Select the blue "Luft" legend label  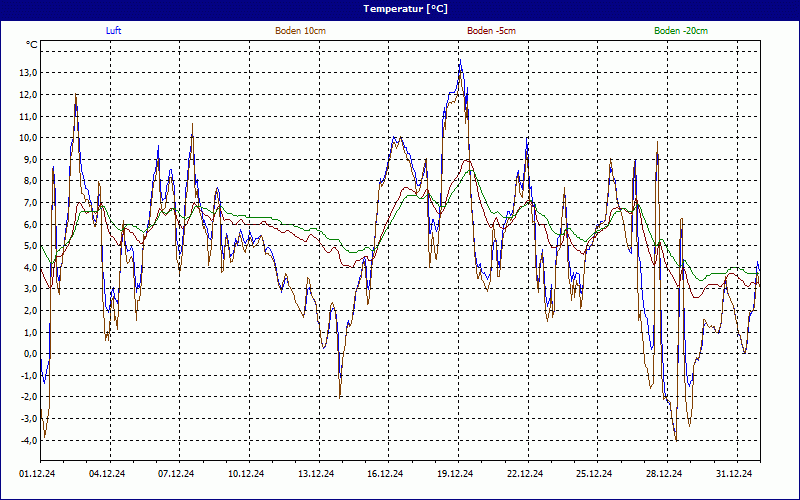(x=113, y=31)
